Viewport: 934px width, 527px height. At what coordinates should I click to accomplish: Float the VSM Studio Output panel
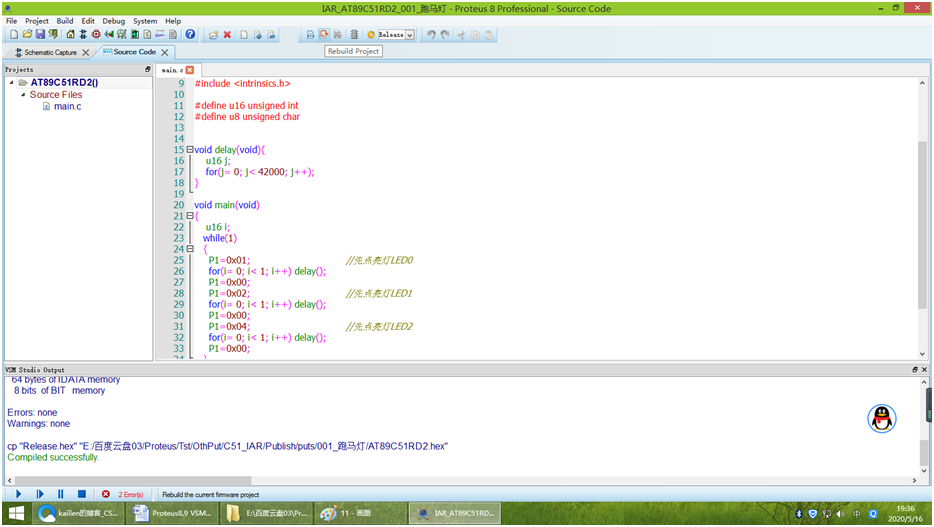[915, 369]
